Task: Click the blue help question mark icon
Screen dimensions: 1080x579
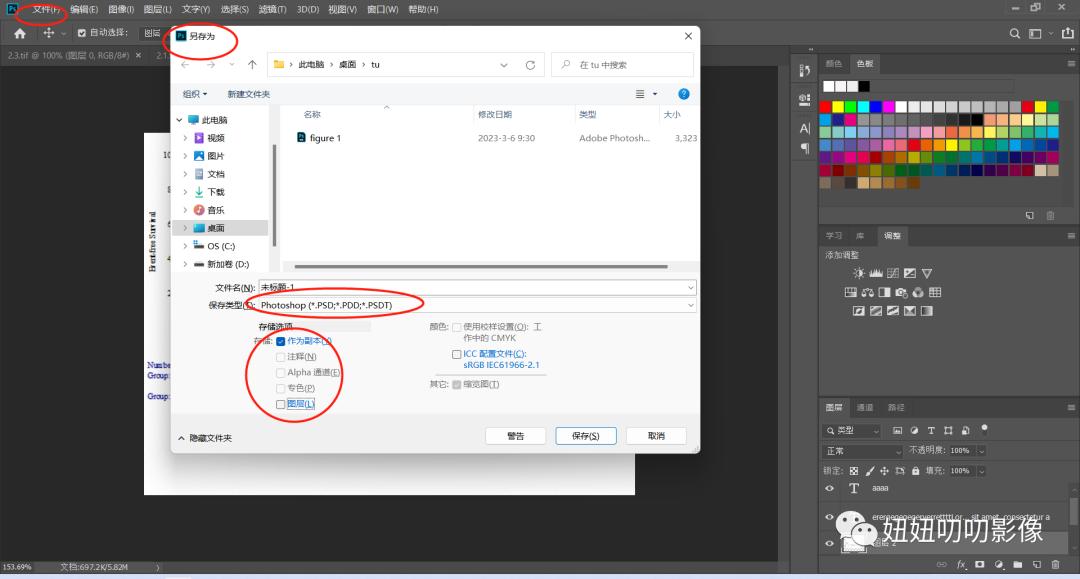Action: (x=684, y=94)
